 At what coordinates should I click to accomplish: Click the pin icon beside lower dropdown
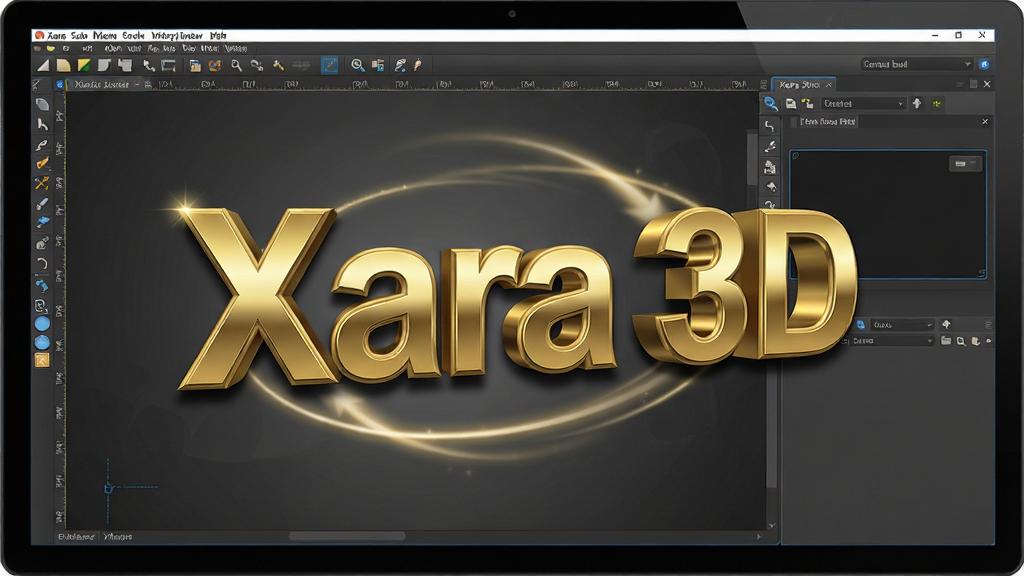pos(946,325)
